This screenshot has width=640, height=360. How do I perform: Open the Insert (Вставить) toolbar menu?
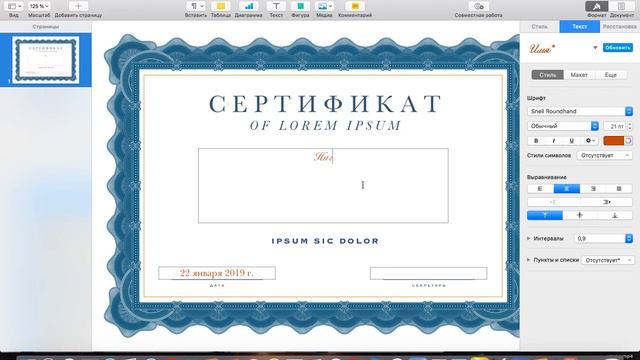point(196,7)
